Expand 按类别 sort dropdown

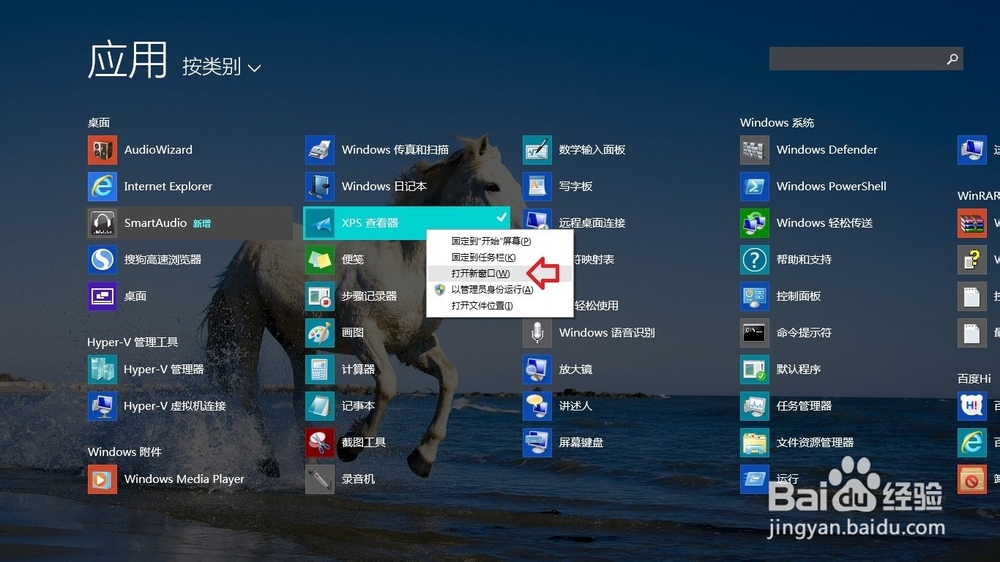221,66
